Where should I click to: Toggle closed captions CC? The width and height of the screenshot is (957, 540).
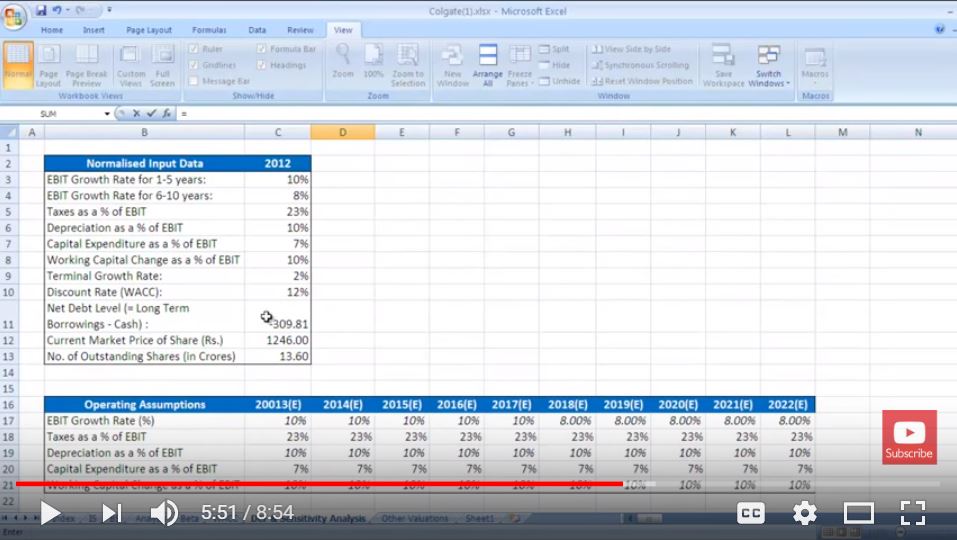(751, 513)
